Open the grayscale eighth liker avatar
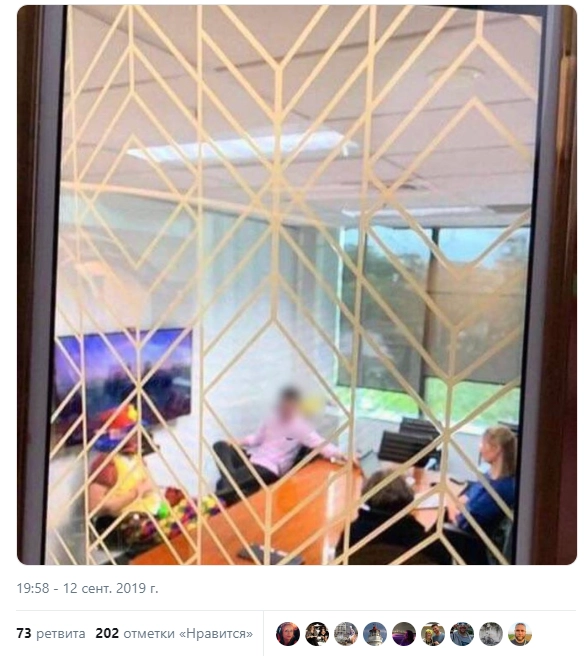This screenshot has width=585, height=656. point(491,634)
